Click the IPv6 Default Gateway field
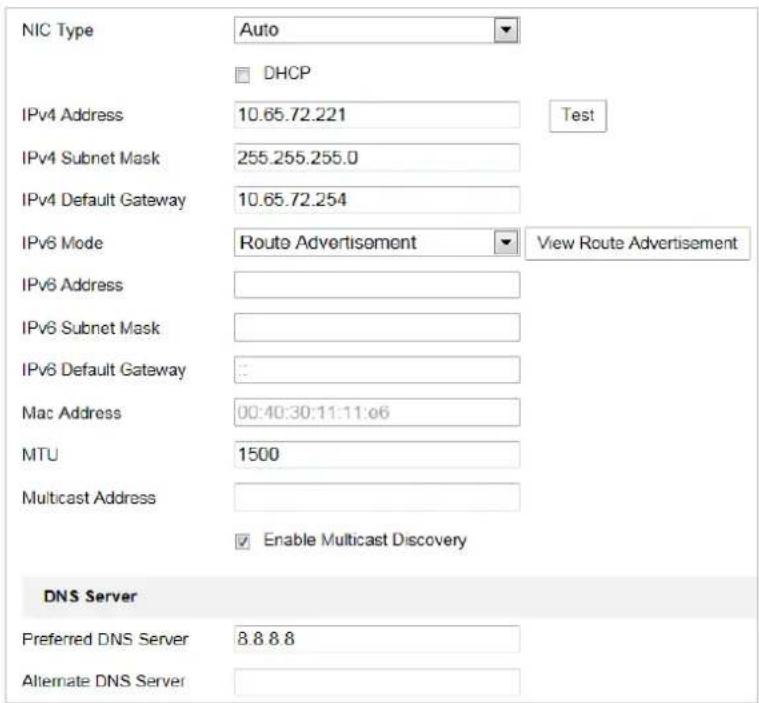Screen dimensions: 759x703 377,370
